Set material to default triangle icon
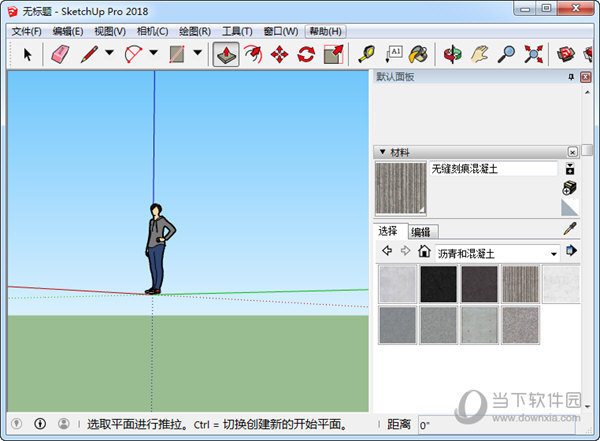 pyautogui.click(x=570, y=207)
